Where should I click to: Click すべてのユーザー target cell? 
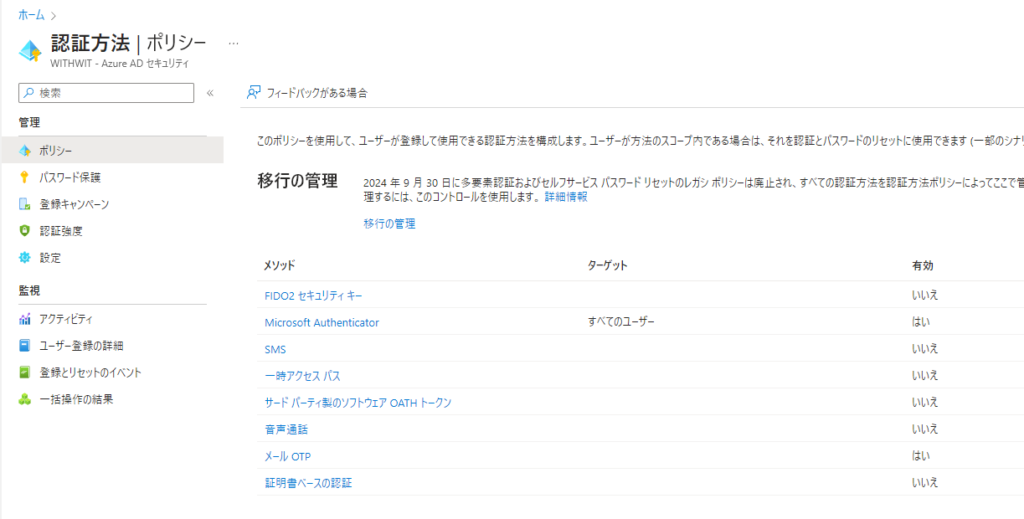(x=621, y=322)
